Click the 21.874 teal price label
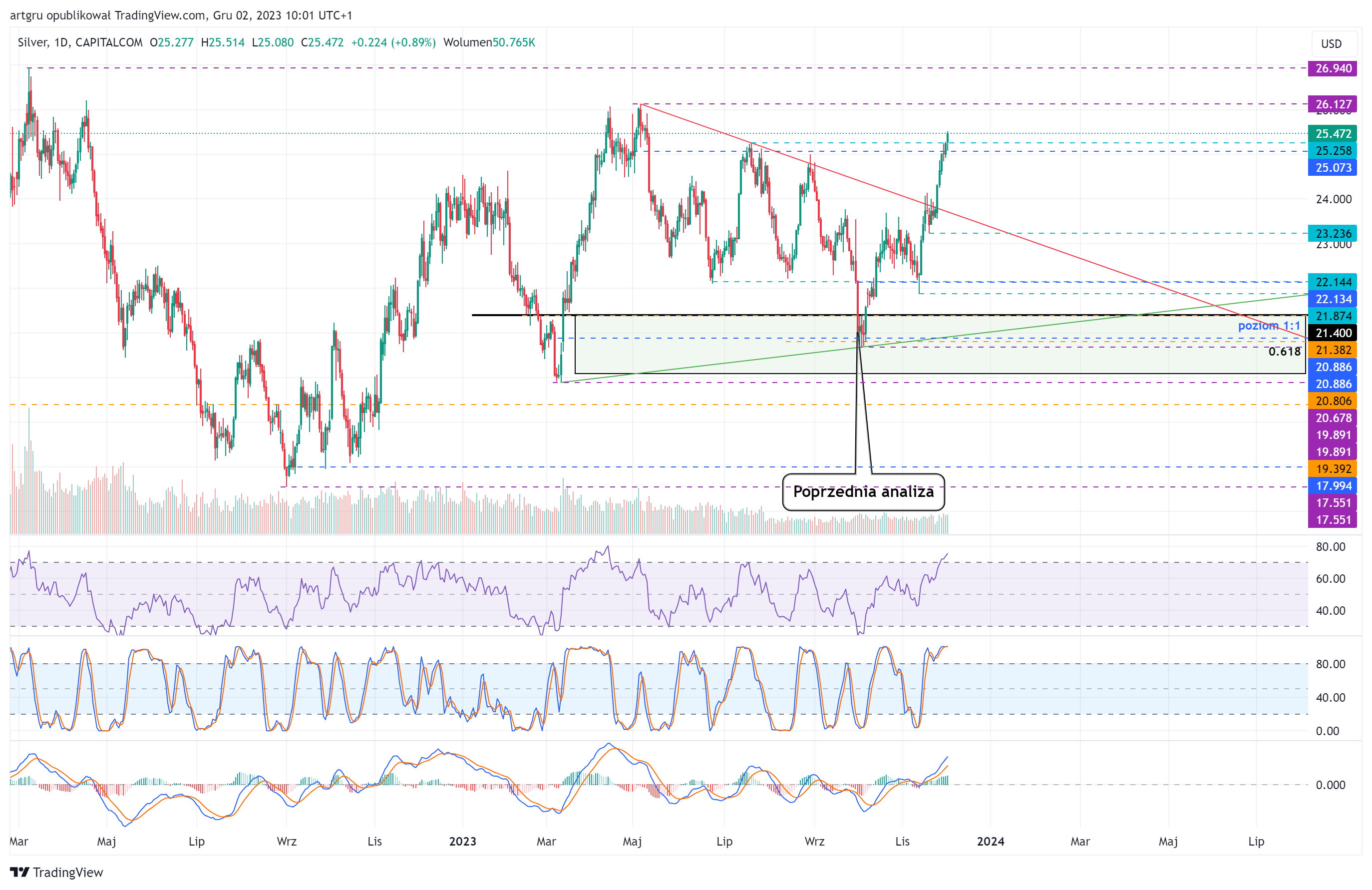 1333,316
